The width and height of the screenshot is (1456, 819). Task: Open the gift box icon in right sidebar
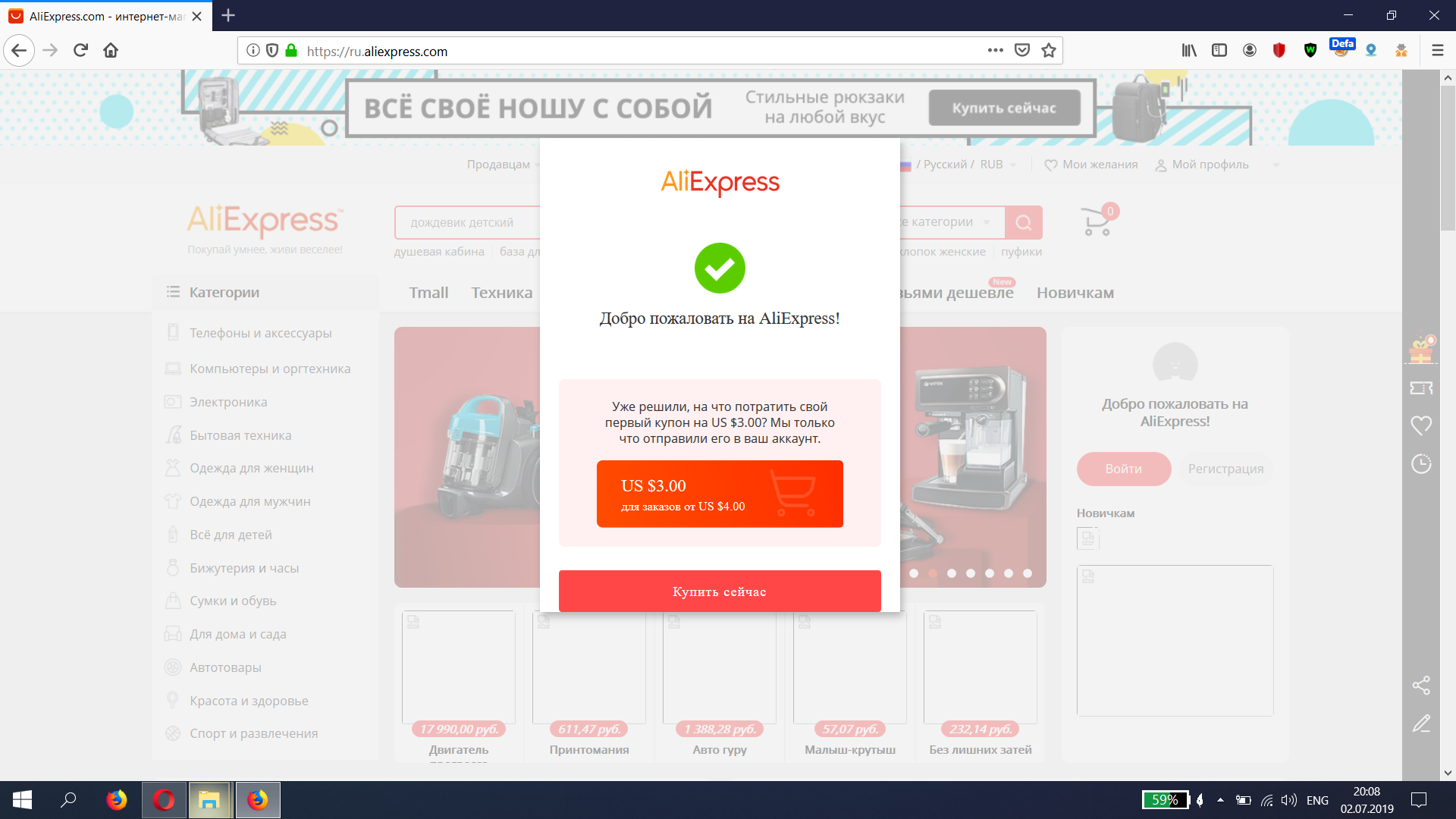pos(1422,350)
